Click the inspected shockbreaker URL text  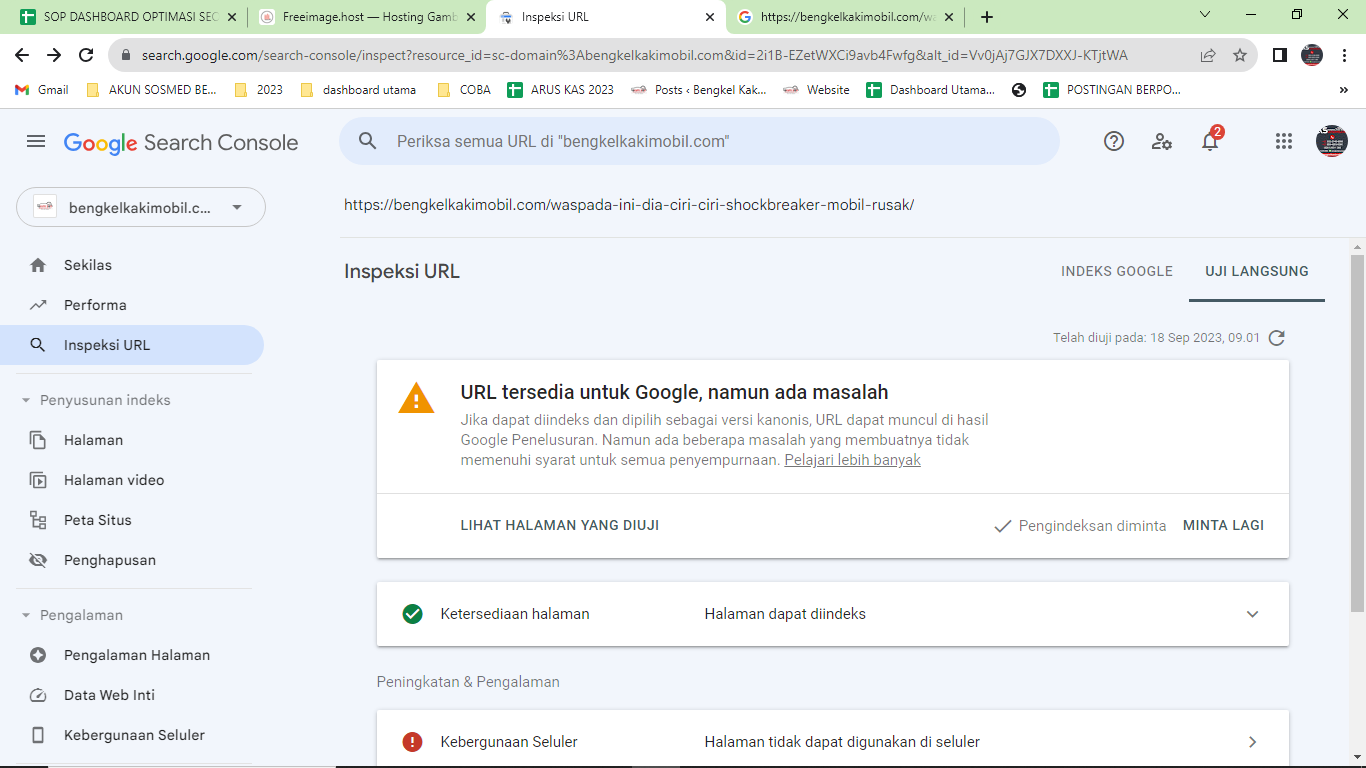pos(629,205)
